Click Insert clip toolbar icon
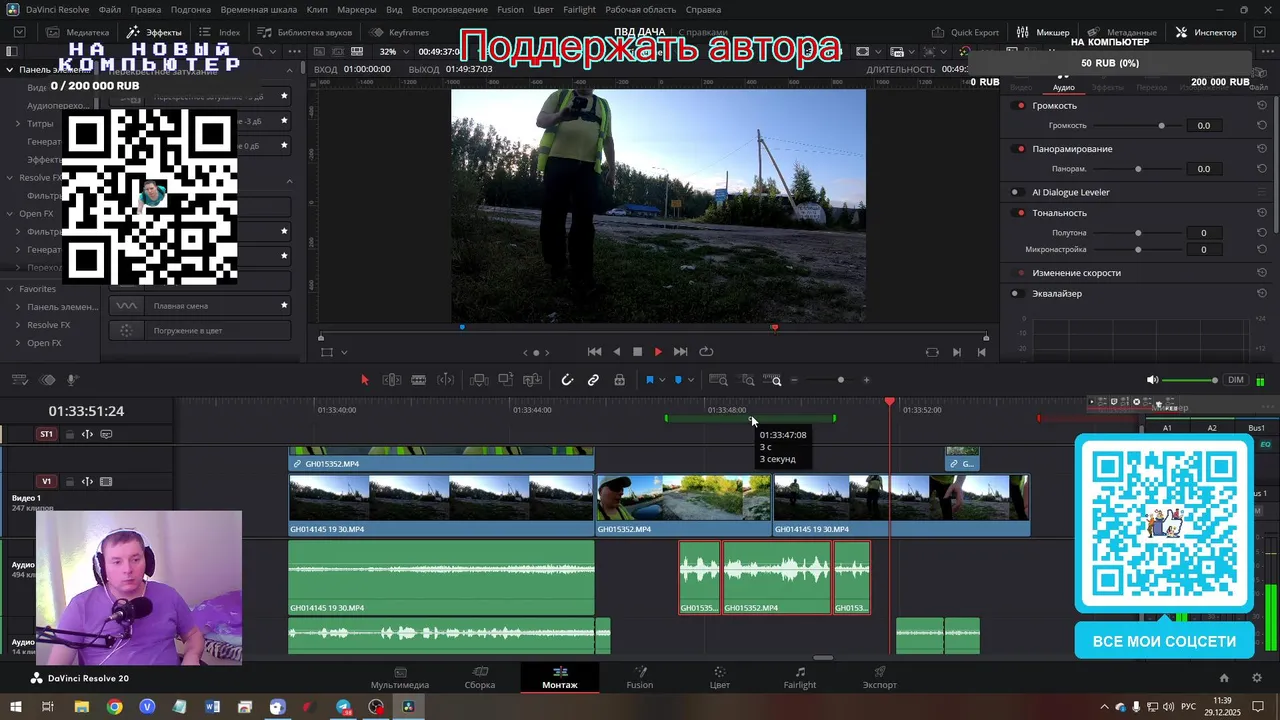This screenshot has width=1280, height=720. [479, 380]
